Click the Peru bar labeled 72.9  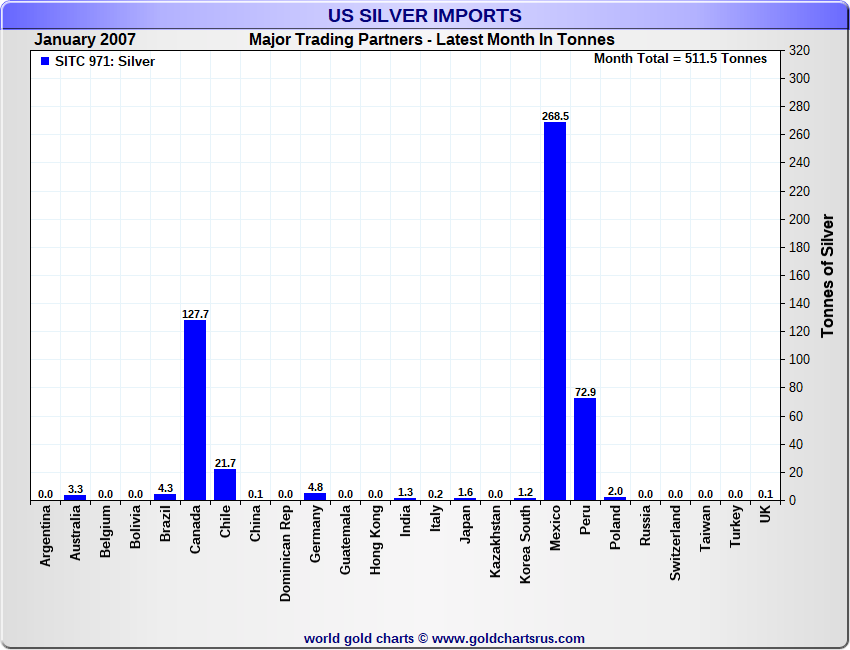pos(585,449)
